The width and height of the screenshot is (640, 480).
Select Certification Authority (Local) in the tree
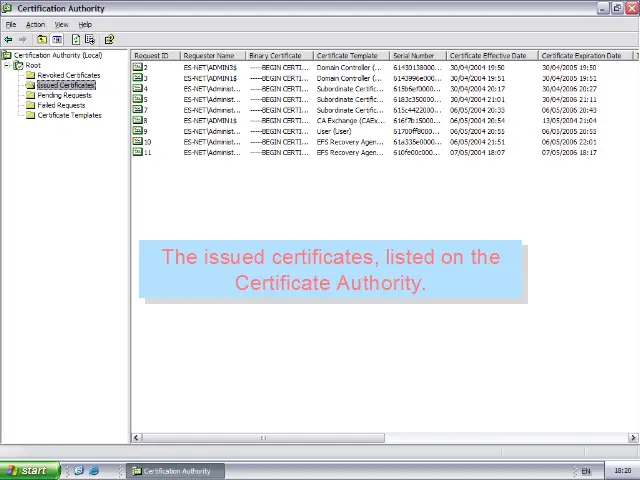(x=58, y=55)
